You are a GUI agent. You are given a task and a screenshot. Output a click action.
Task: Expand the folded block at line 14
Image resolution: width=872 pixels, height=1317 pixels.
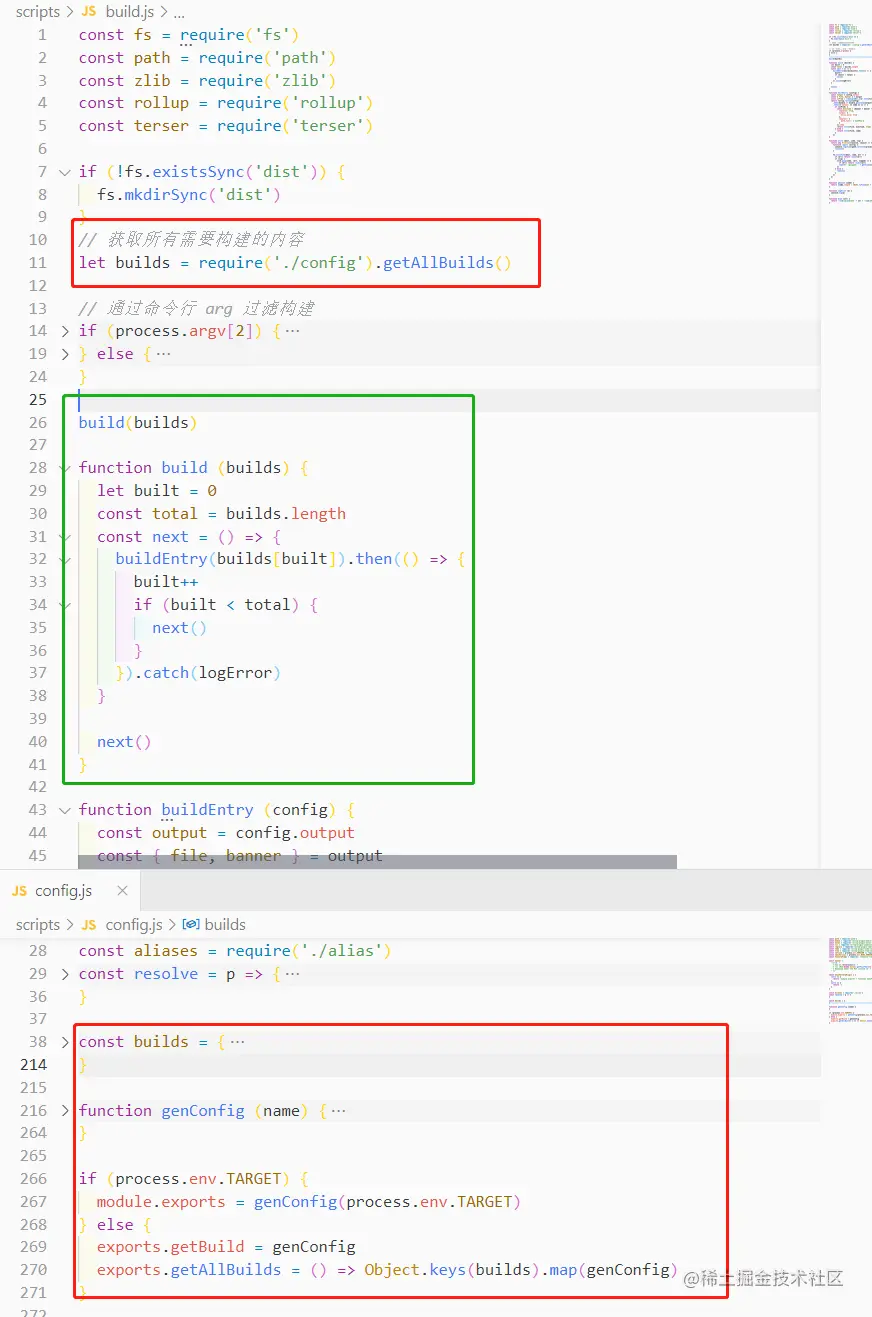[x=65, y=331]
